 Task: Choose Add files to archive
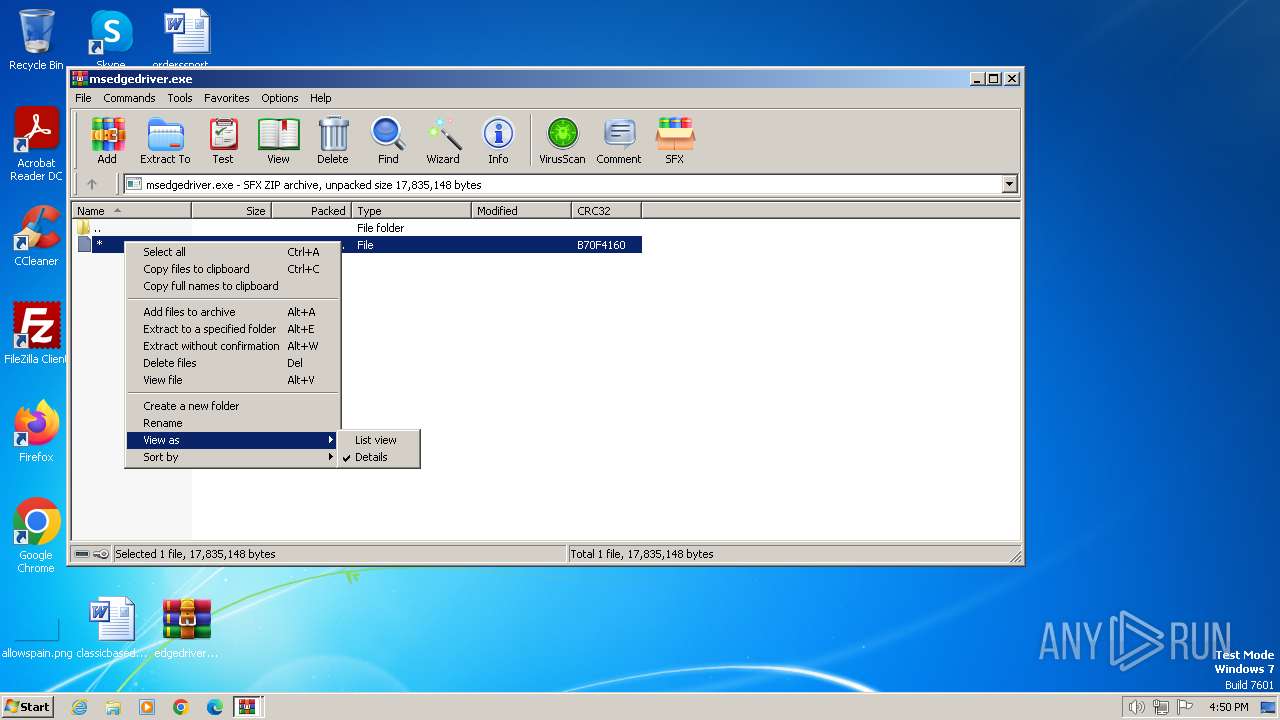pyautogui.click(x=233, y=312)
